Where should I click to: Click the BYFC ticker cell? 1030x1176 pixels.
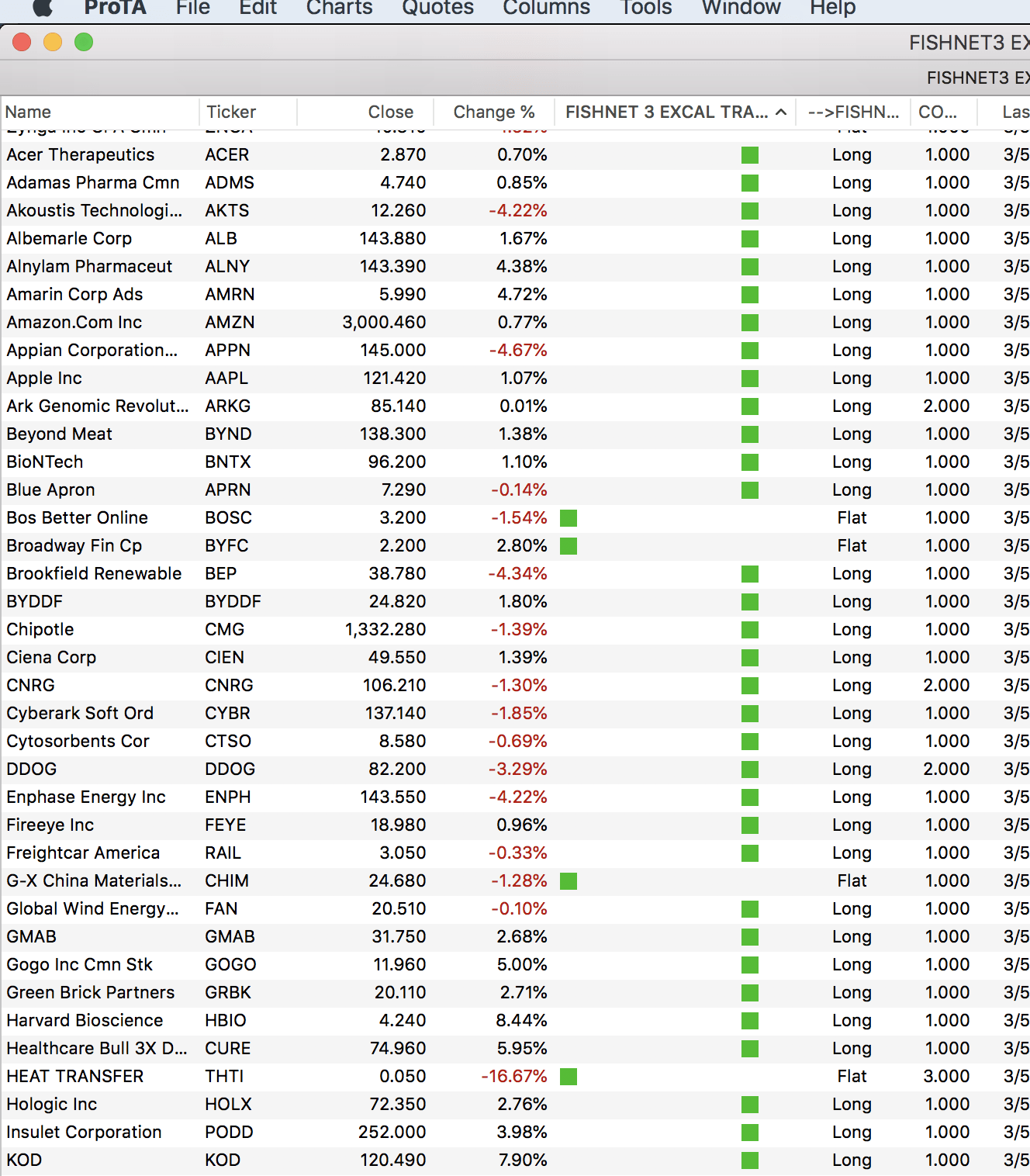point(226,545)
